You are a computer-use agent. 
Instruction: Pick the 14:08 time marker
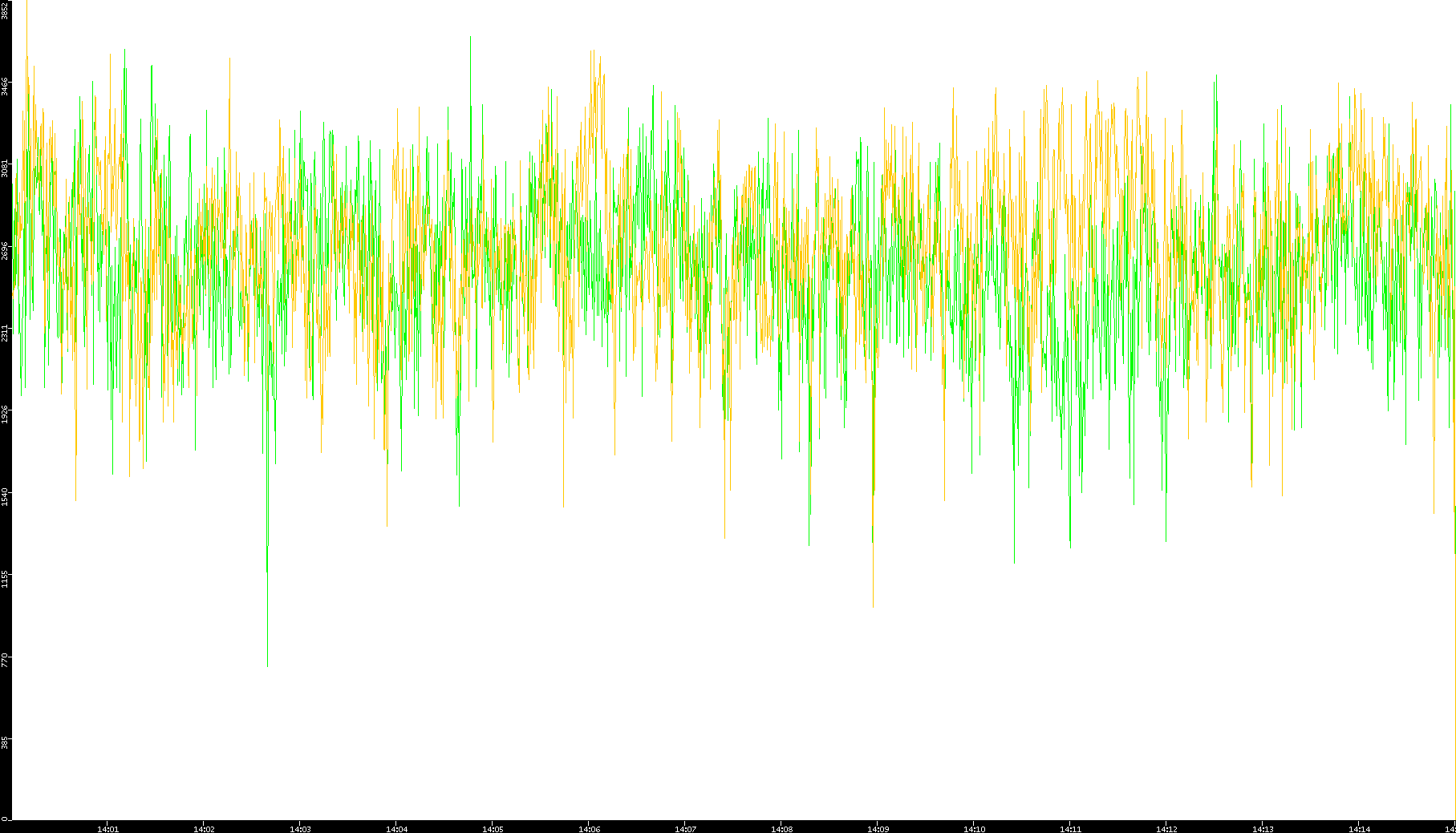pyautogui.click(x=781, y=828)
